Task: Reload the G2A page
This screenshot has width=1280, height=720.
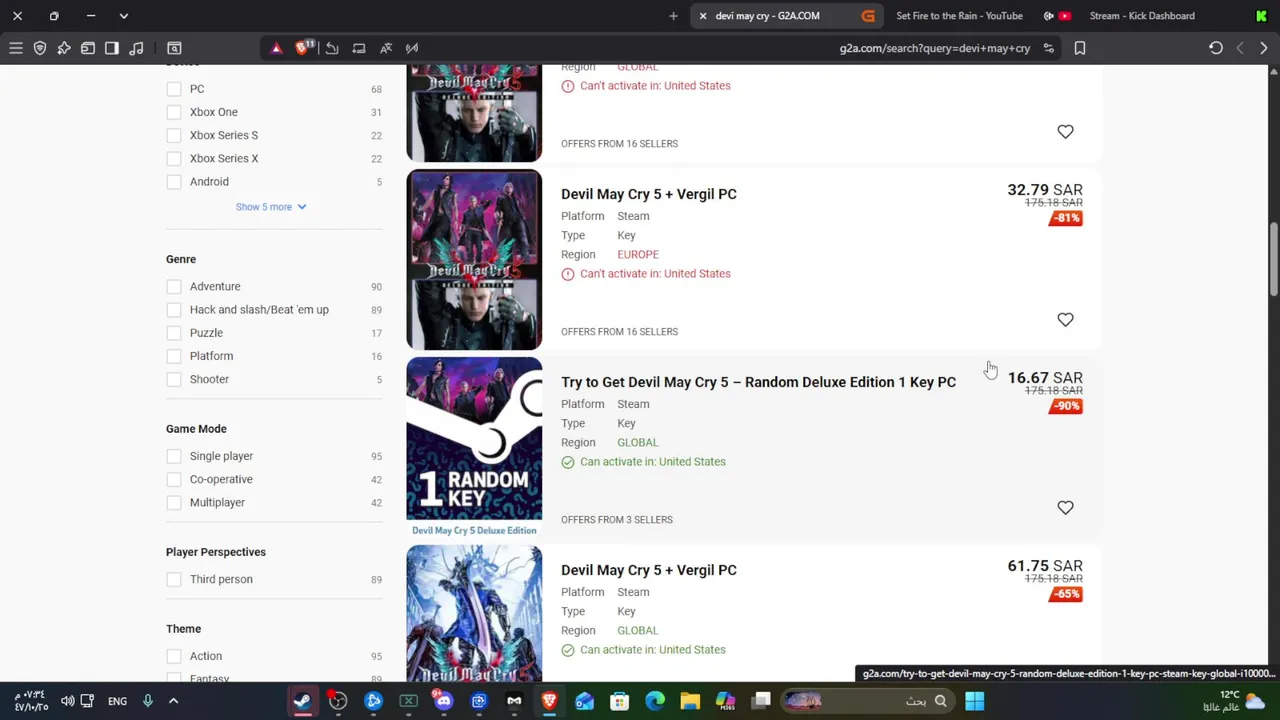Action: pos(1216,48)
